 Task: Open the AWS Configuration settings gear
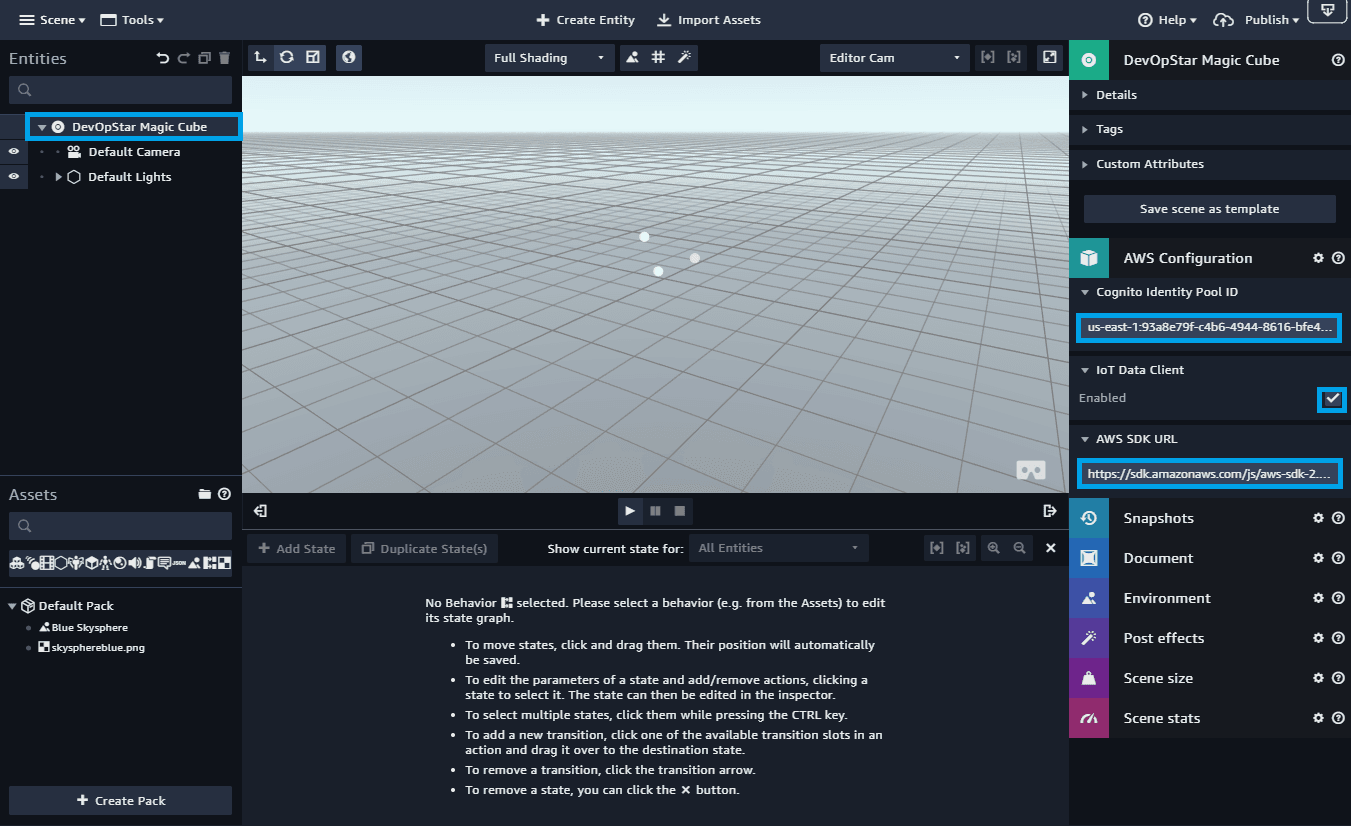point(1318,258)
